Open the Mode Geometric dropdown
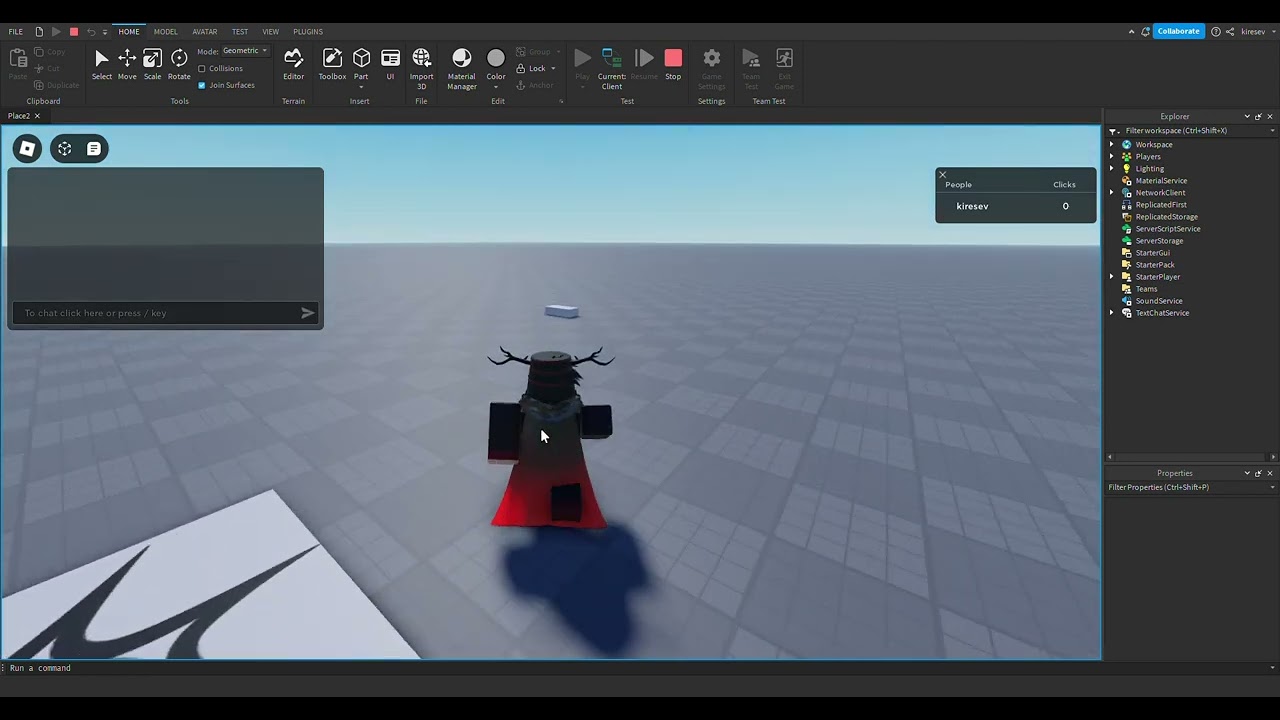1280x720 pixels. coord(245,51)
